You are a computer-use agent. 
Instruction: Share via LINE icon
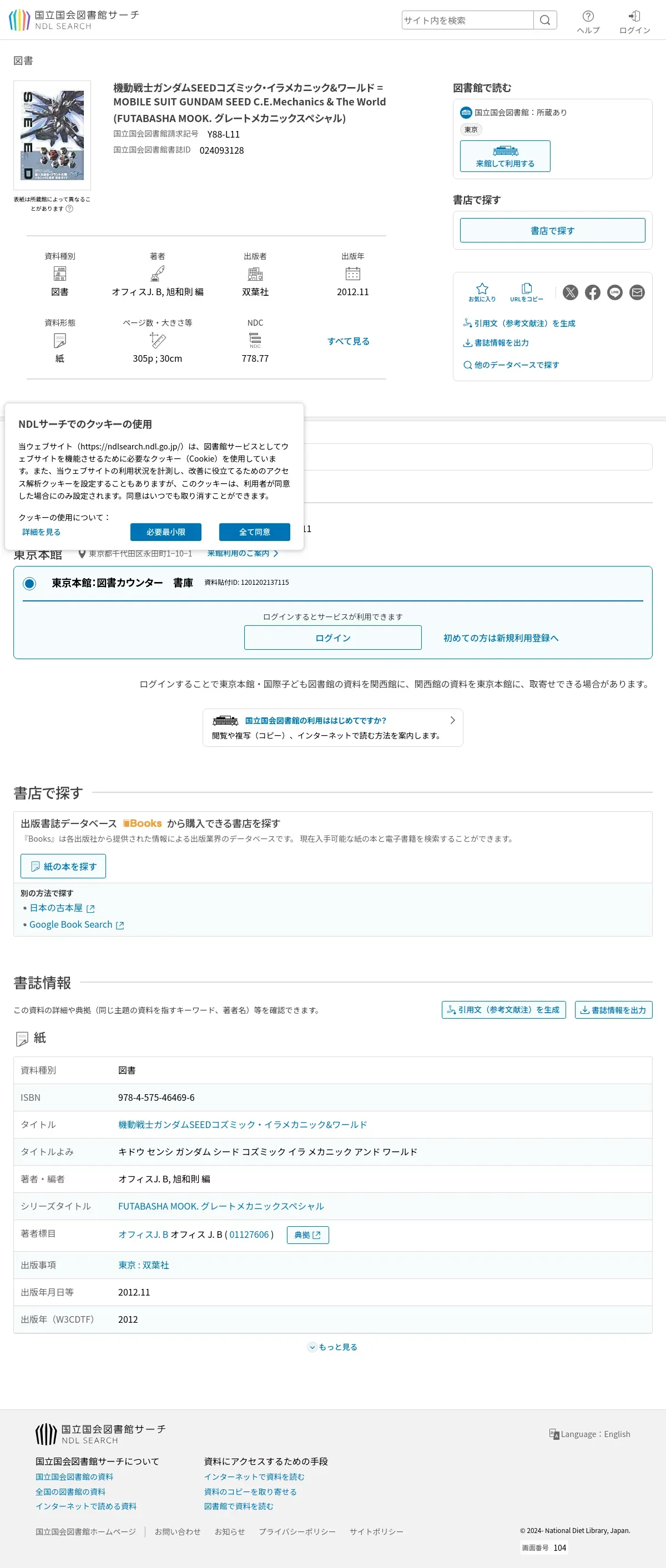click(x=615, y=292)
